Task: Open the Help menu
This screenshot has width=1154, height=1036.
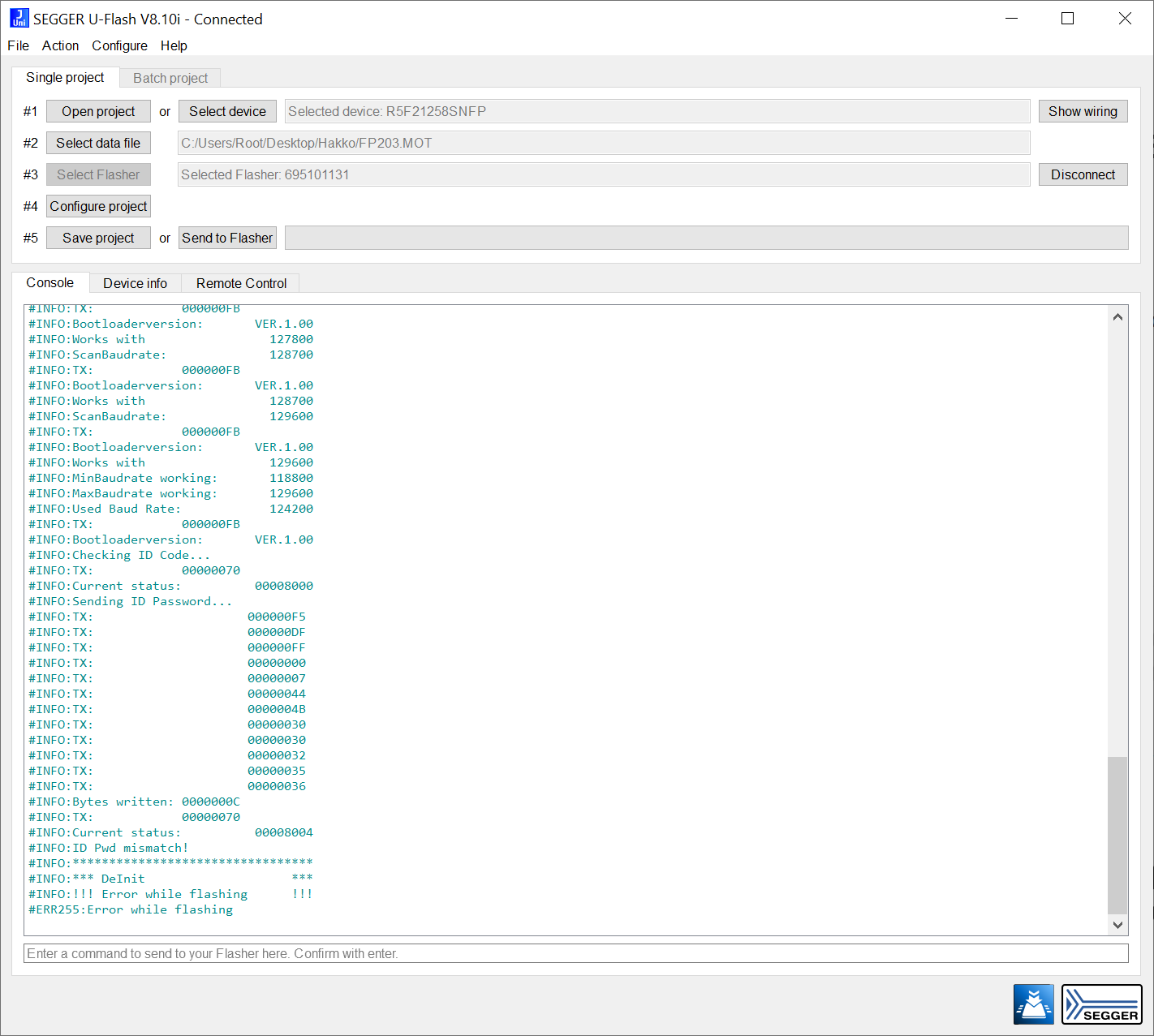Action: [x=174, y=45]
